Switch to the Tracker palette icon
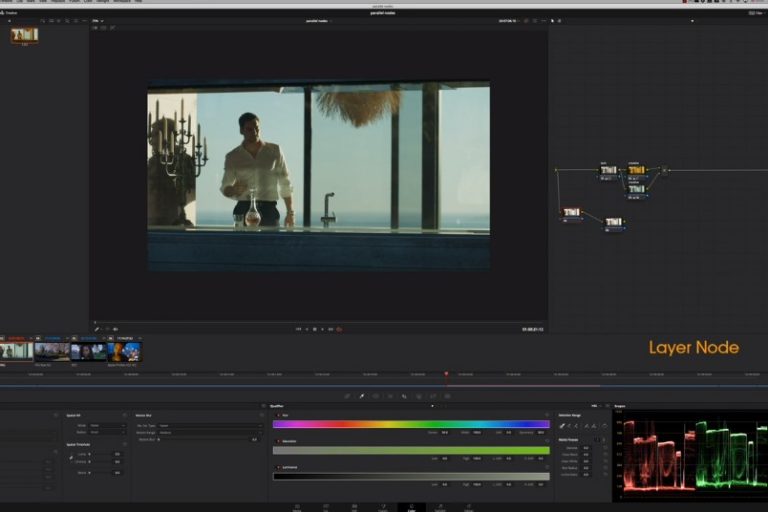768x512 pixels. tap(389, 396)
